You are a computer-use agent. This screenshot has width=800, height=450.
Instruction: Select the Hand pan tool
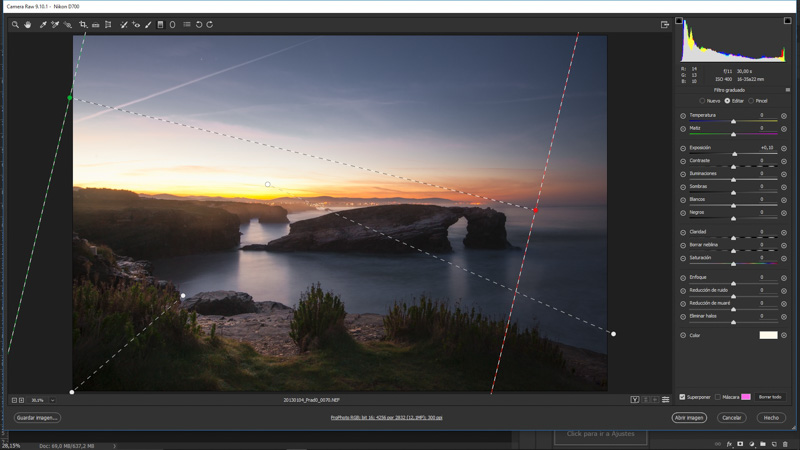point(28,24)
